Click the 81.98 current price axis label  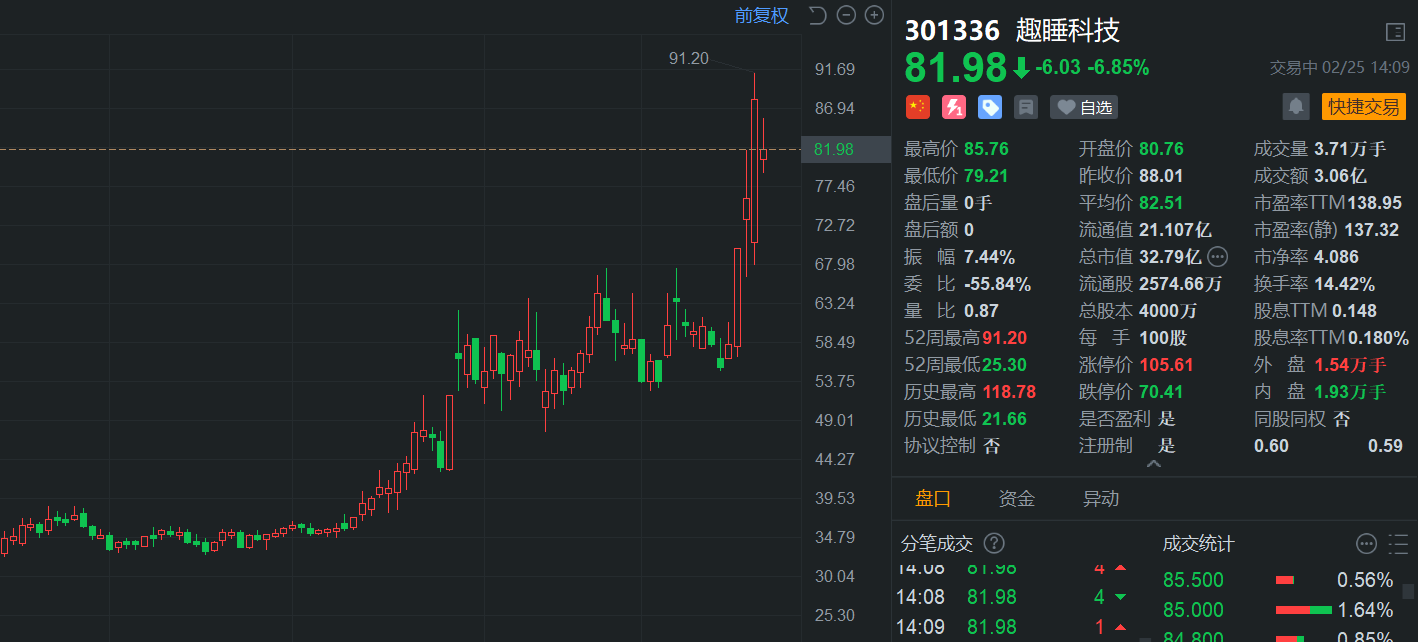click(x=834, y=149)
